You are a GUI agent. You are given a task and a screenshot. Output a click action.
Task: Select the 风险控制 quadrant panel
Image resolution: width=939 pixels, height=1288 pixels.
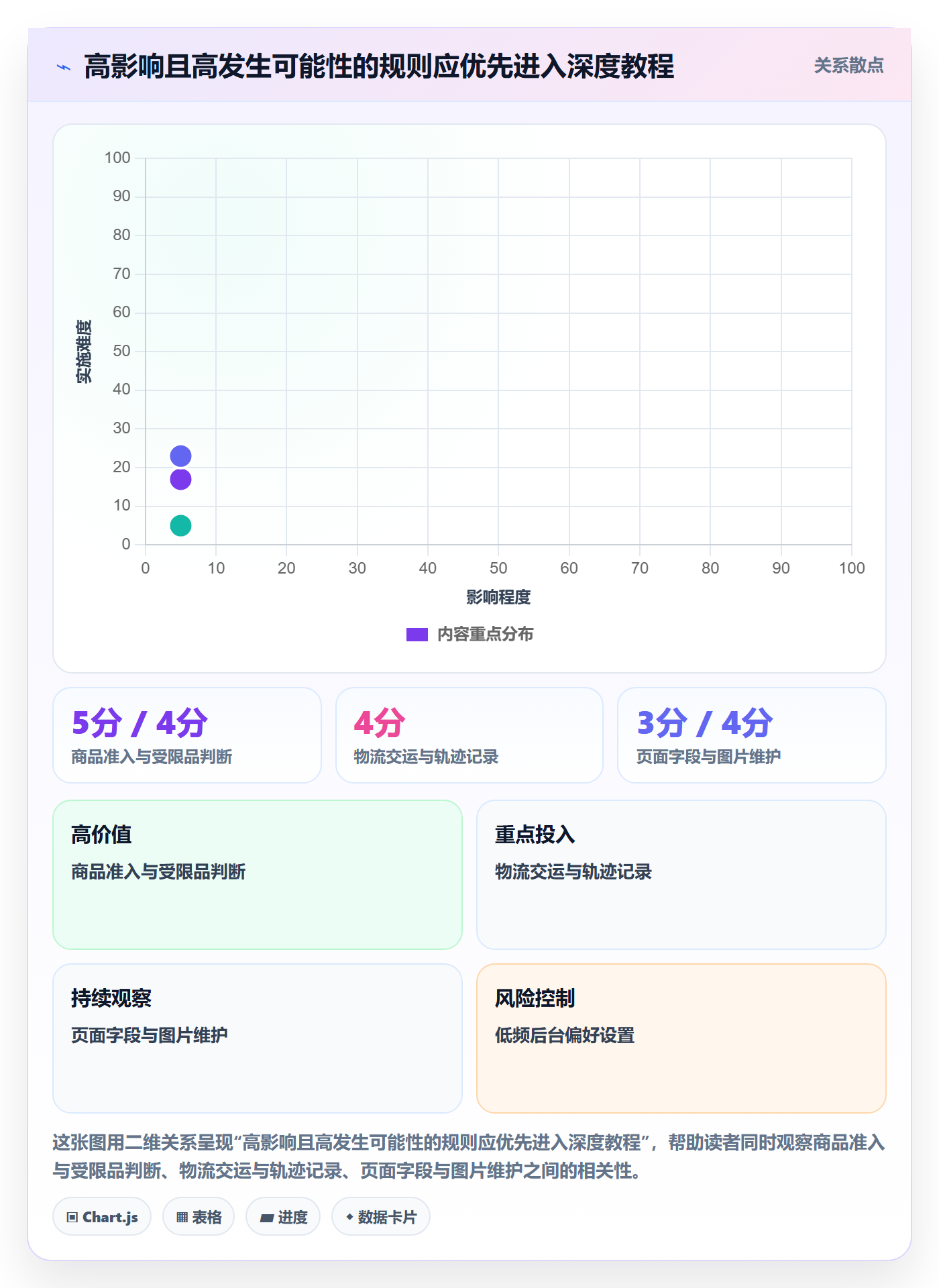click(x=681, y=1038)
